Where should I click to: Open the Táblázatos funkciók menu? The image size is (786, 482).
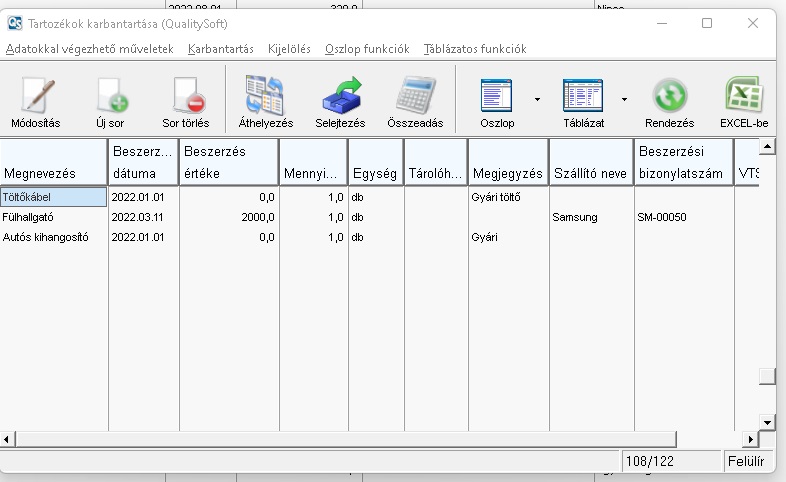[x=474, y=49]
